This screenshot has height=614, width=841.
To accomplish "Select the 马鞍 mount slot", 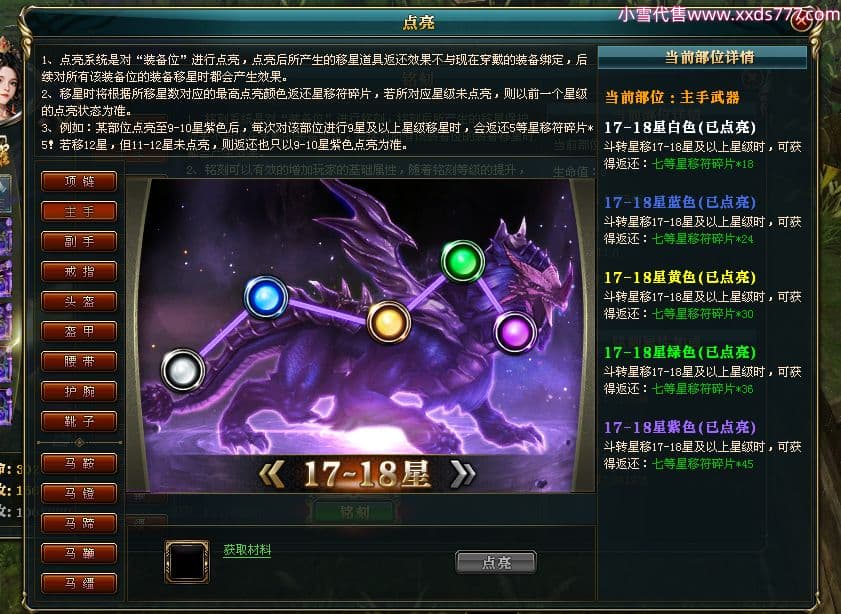I will pos(79,463).
